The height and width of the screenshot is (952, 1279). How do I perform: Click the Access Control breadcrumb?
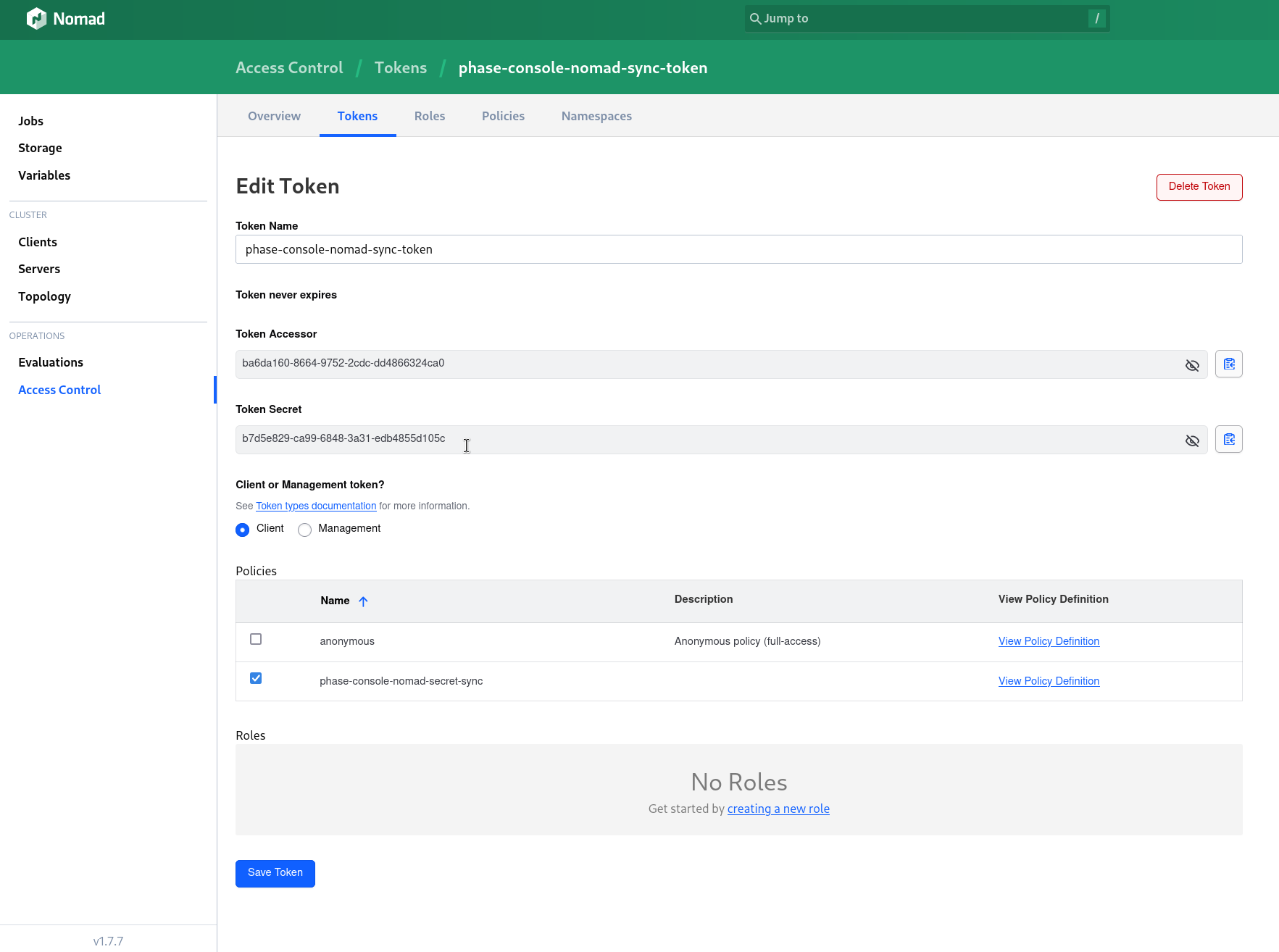pos(289,67)
